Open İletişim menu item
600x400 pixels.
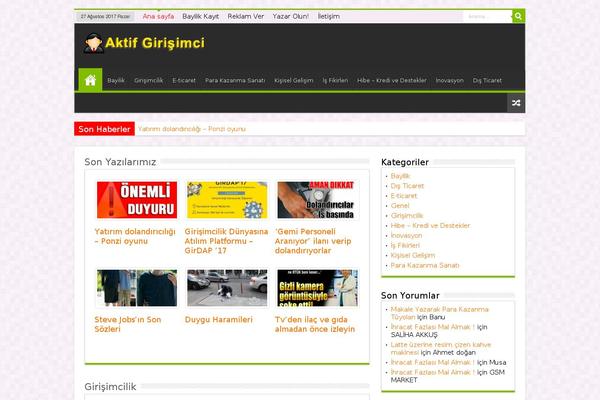329,16
